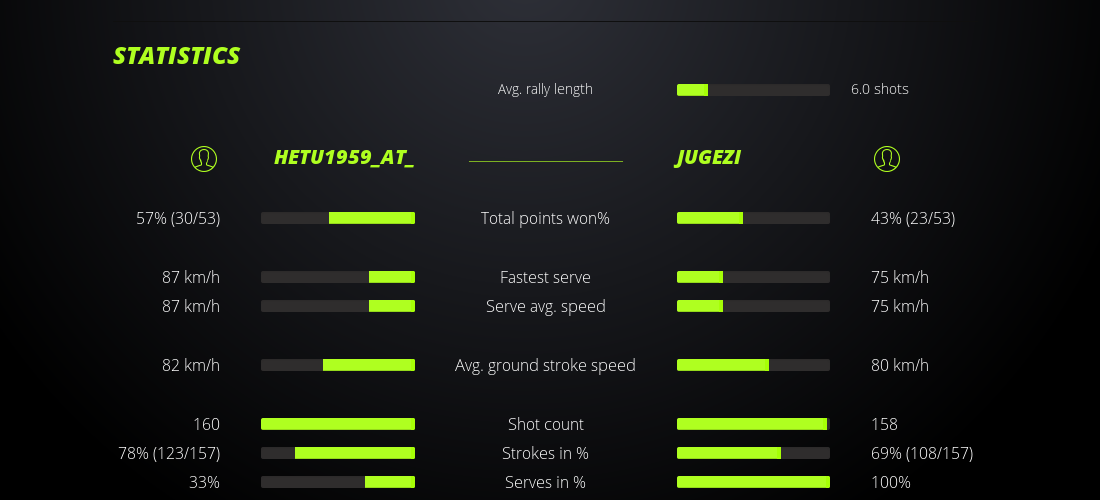This screenshot has height=500, width=1100.
Task: Click the Shot count label
Action: click(x=545, y=424)
